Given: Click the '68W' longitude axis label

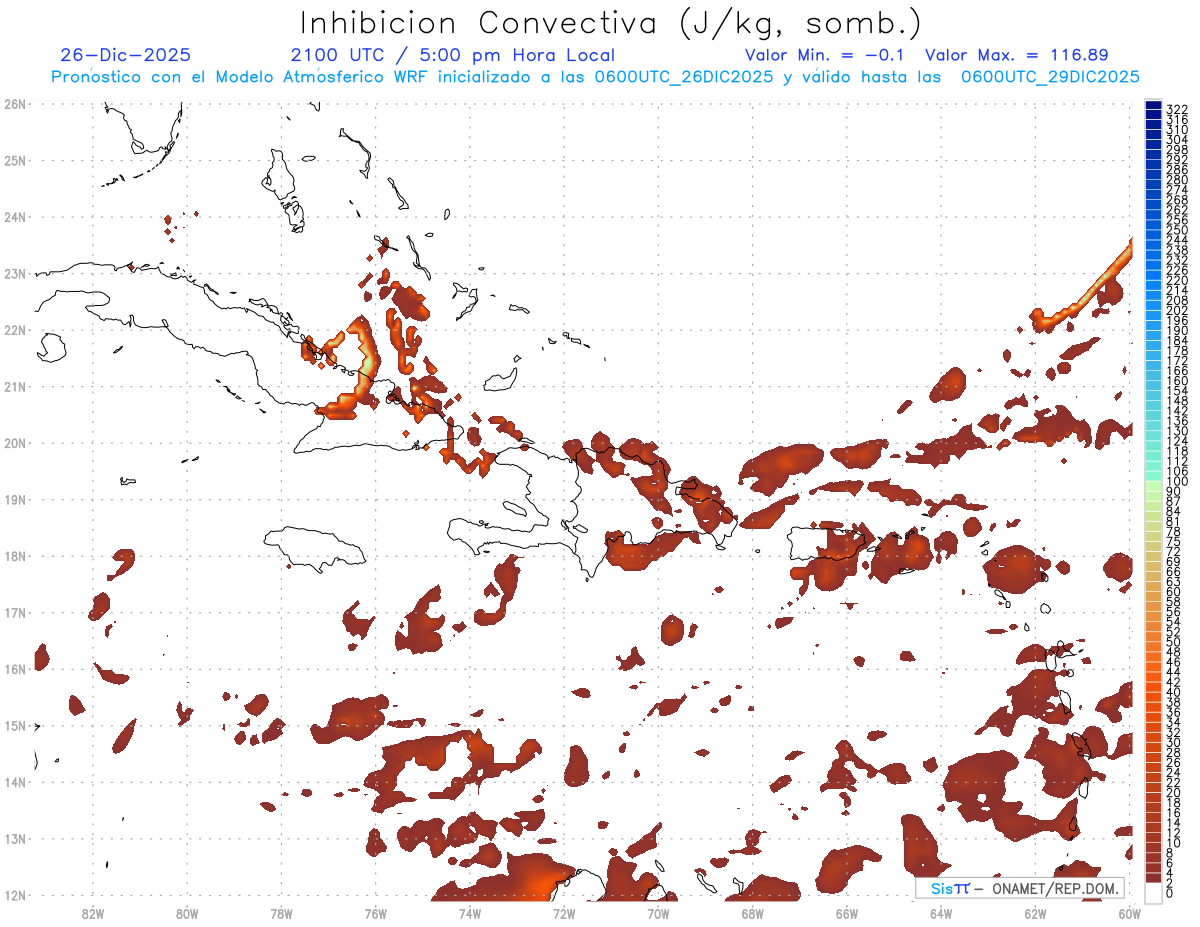Looking at the screenshot, I should pos(752,913).
